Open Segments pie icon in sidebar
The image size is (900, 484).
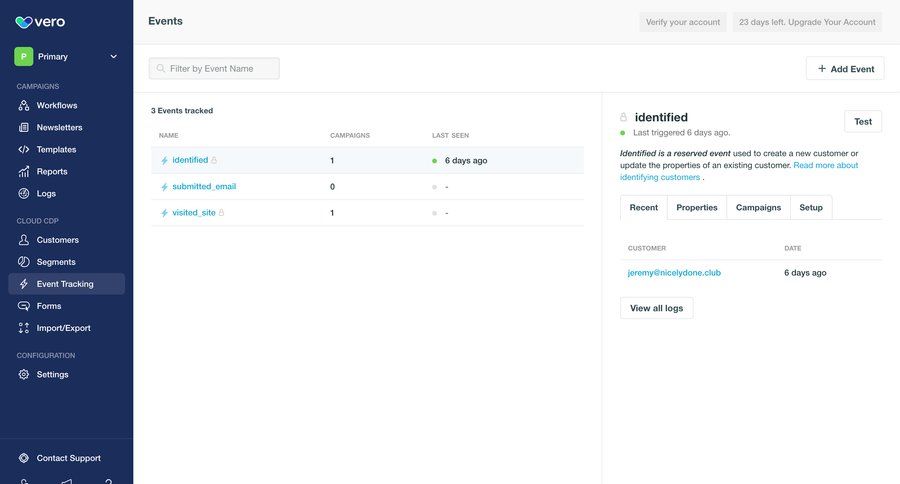pyautogui.click(x=24, y=262)
